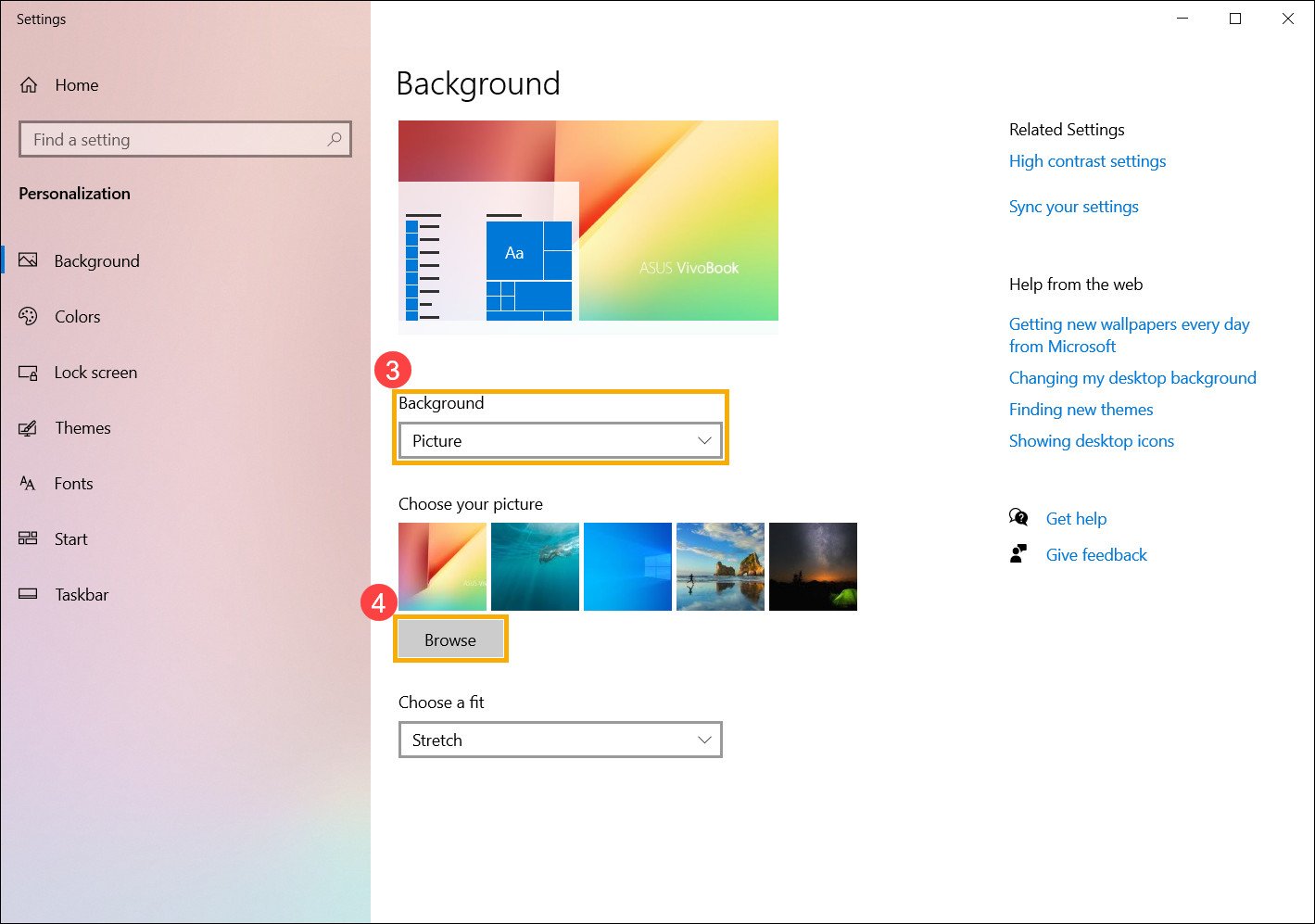The width and height of the screenshot is (1315, 924).
Task: Open Changing my desktop background link
Action: pos(1132,378)
